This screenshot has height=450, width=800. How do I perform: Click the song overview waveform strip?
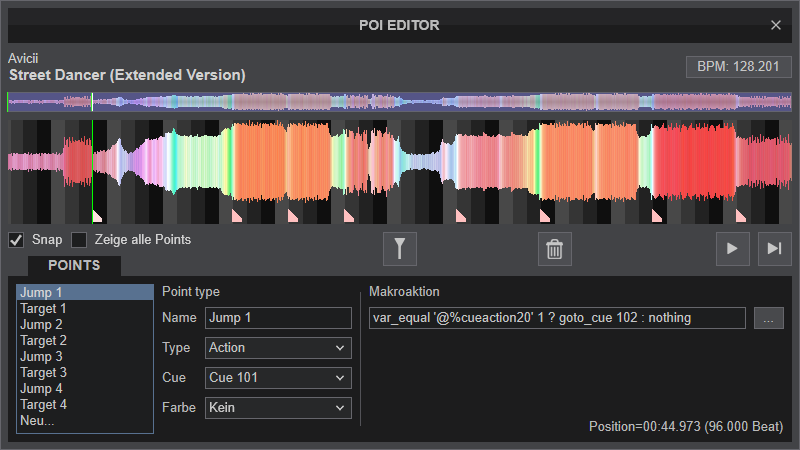(399, 102)
